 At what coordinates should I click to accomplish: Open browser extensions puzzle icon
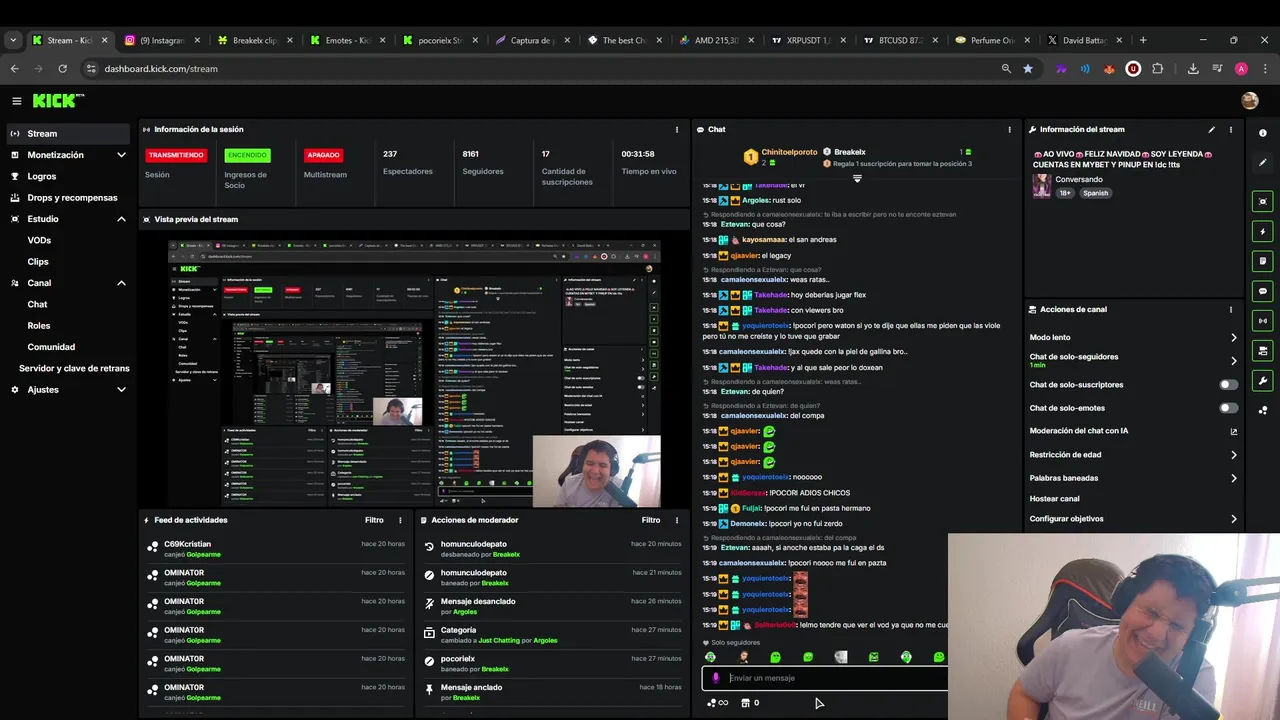[1158, 69]
